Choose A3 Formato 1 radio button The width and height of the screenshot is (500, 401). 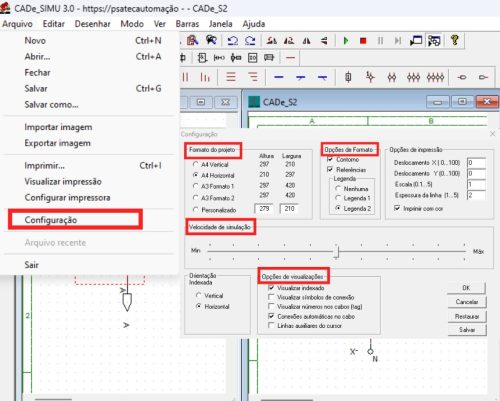196,186
